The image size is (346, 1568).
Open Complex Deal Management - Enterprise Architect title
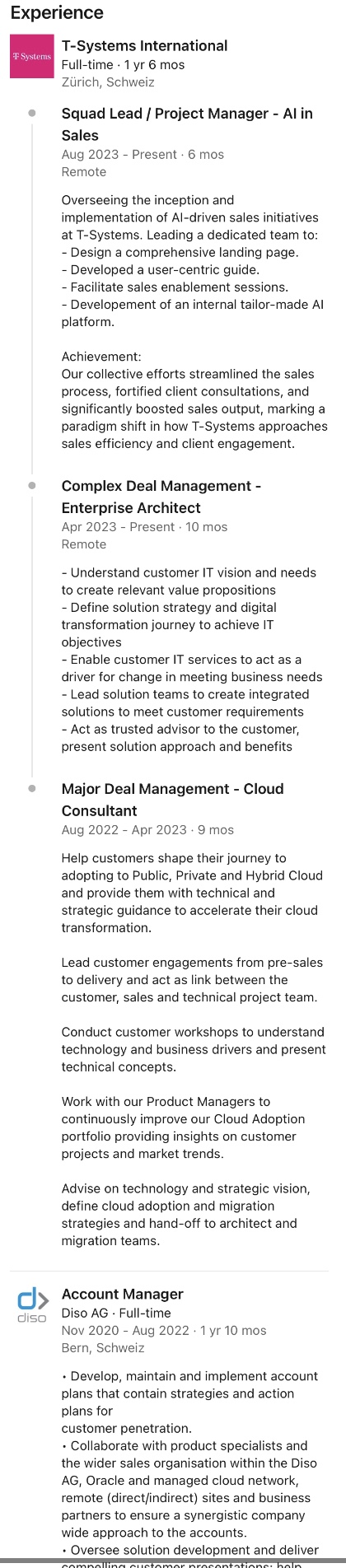tap(161, 497)
